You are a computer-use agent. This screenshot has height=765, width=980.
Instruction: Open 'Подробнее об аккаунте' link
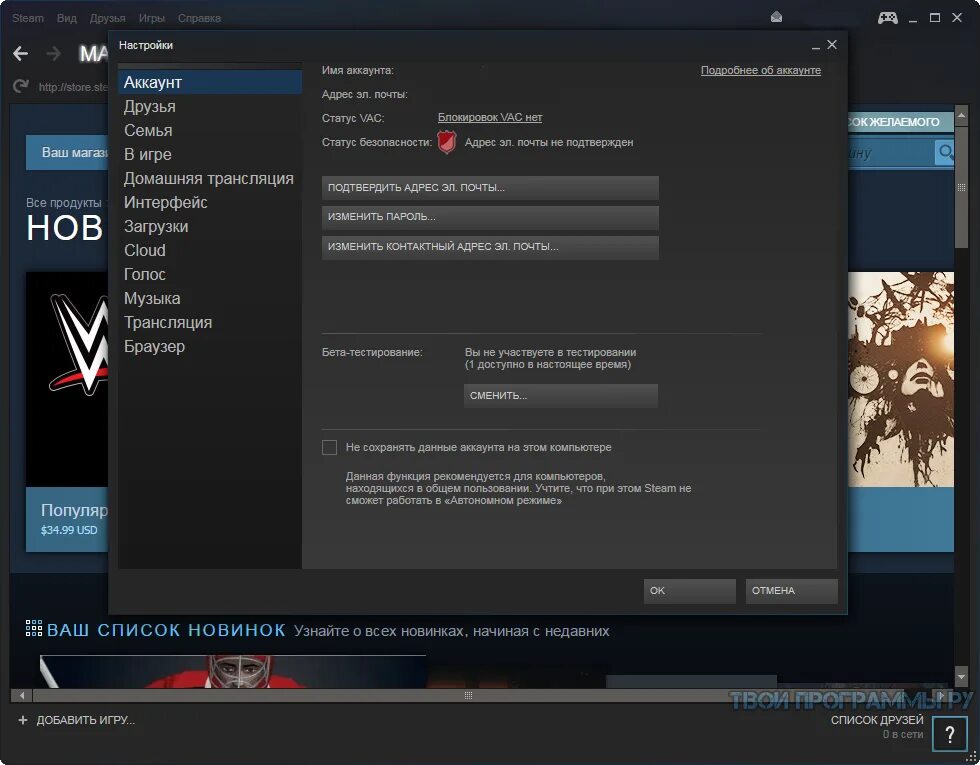click(761, 70)
